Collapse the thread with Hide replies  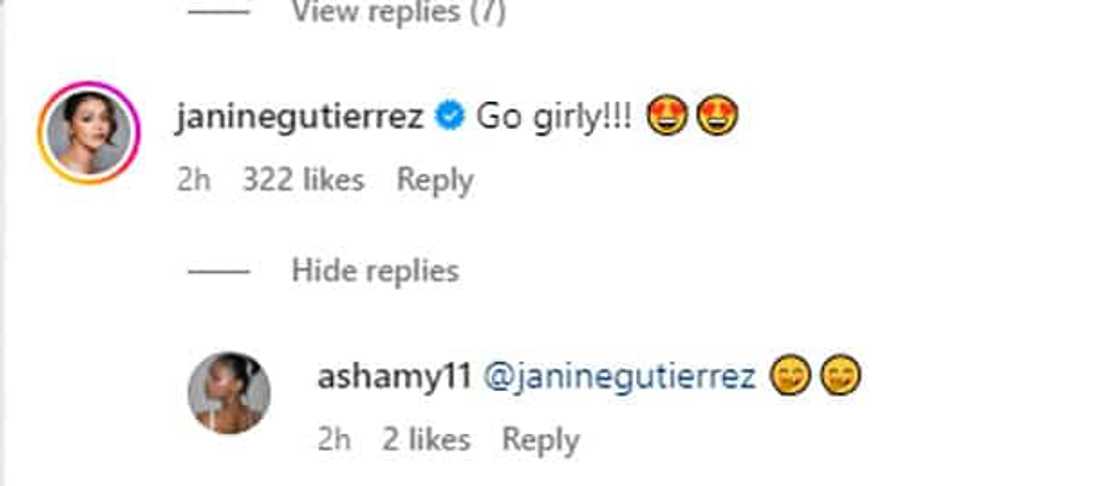tap(375, 271)
